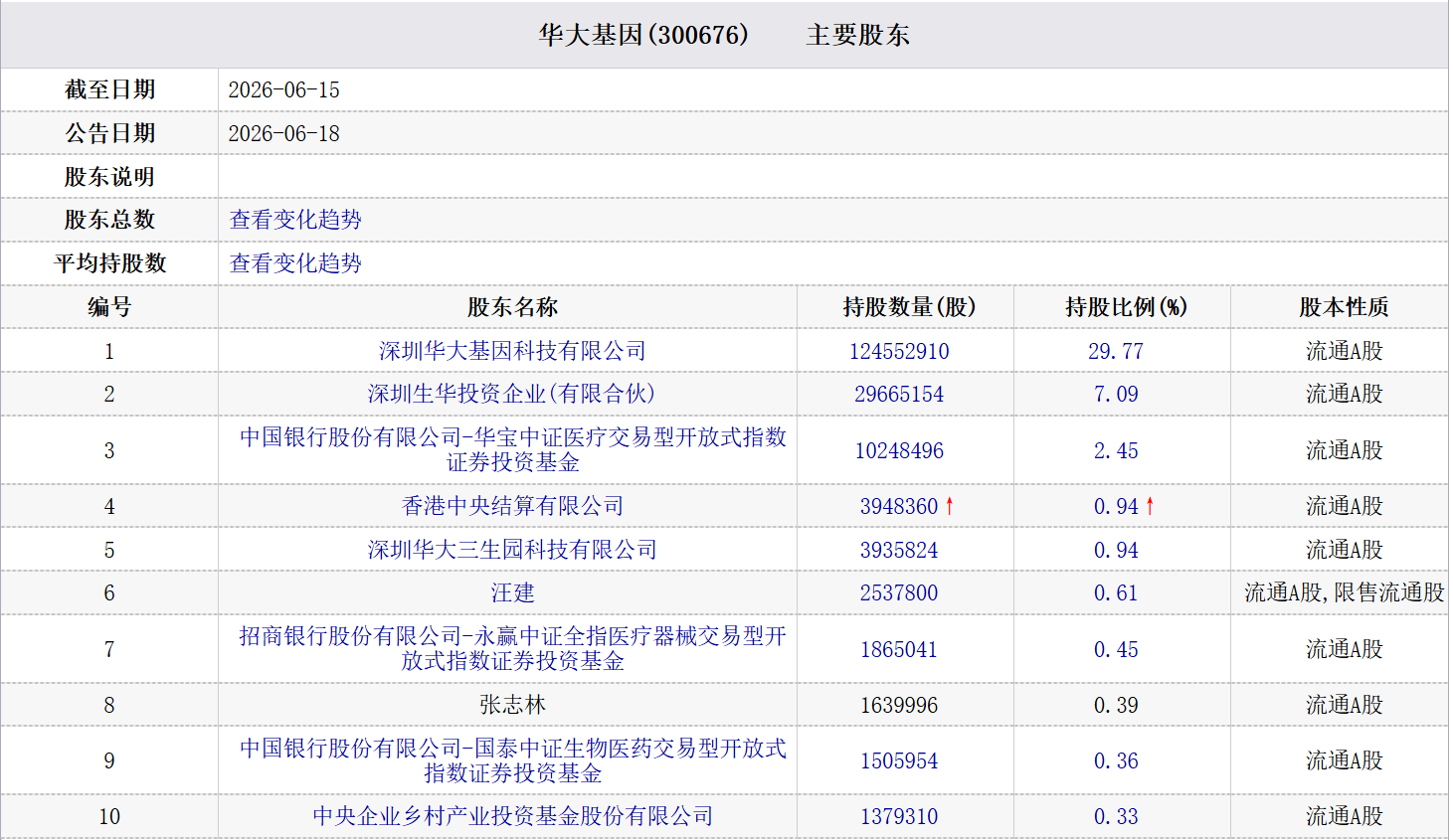The height and width of the screenshot is (840, 1453).
Task: Open shareholder 汪建 link
Action: point(512,593)
